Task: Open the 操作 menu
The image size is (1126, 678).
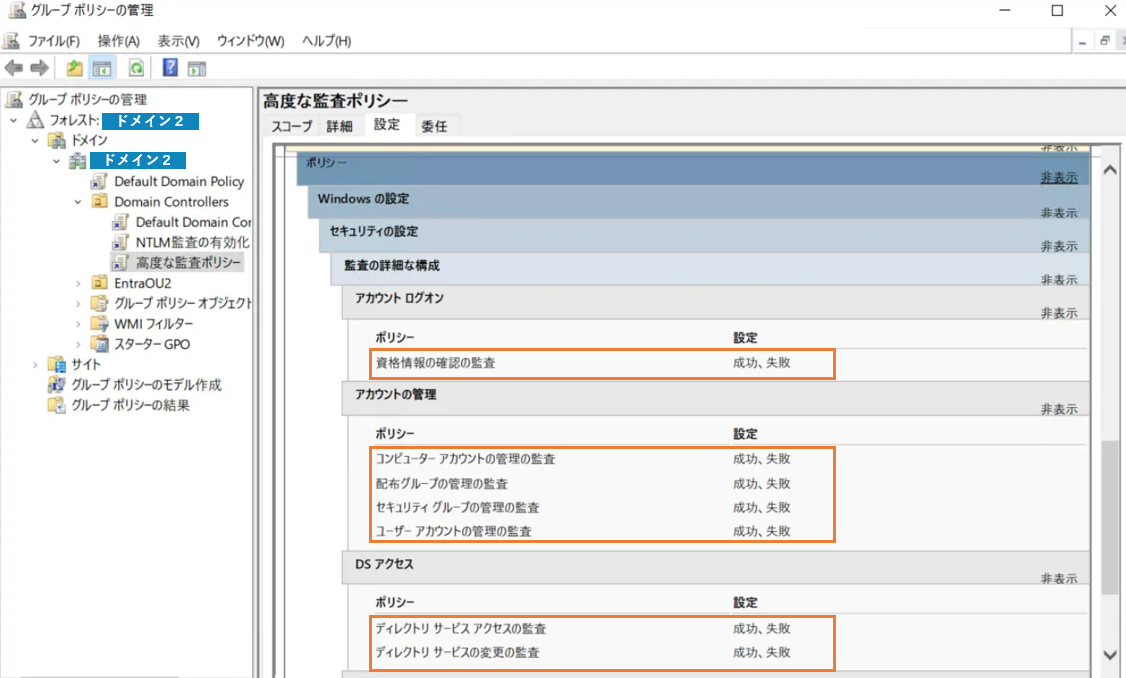Action: pos(118,40)
